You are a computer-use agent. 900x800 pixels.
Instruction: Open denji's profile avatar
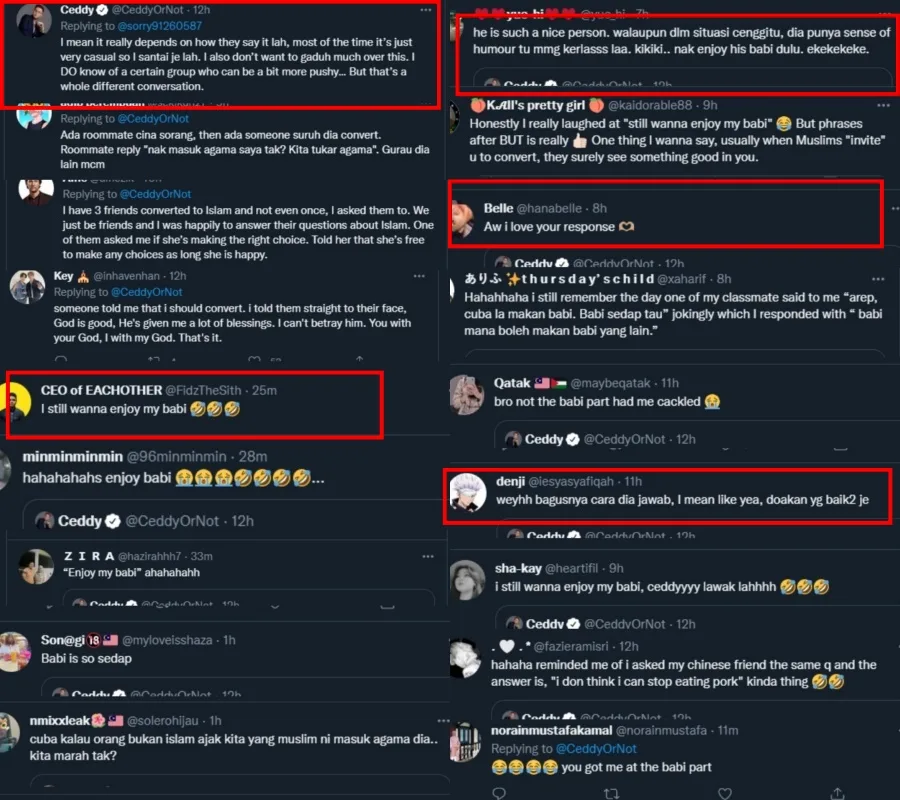pyautogui.click(x=467, y=492)
